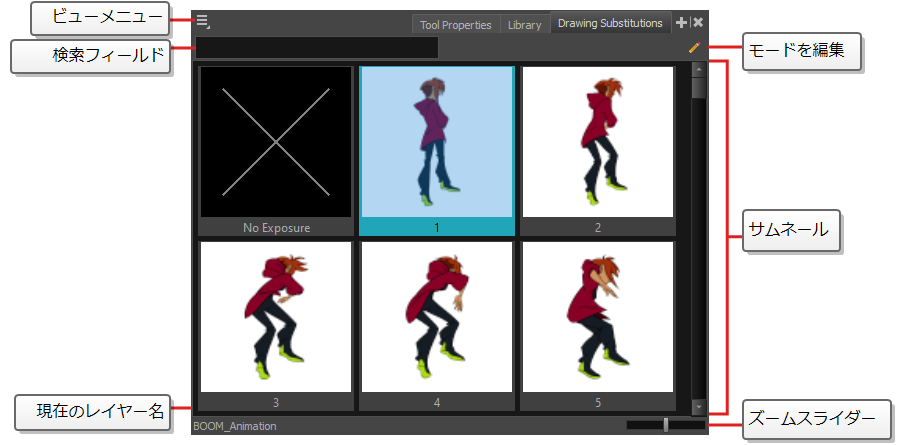Toggle edit mode pencil icon
The height and width of the screenshot is (445, 907).
coord(695,47)
